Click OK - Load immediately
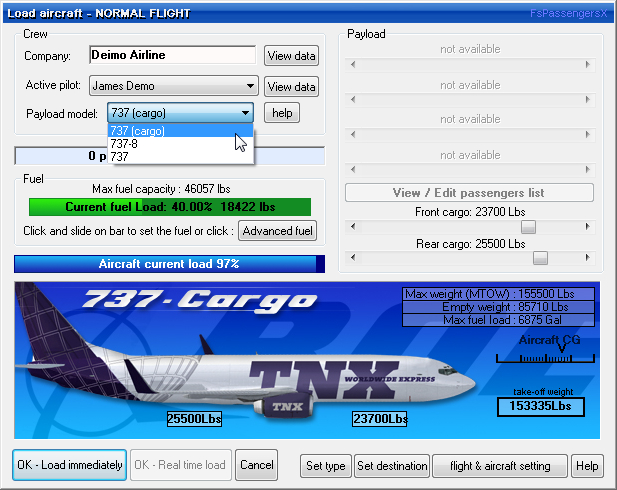Image resolution: width=617 pixels, height=490 pixels. pyautogui.click(x=70, y=465)
